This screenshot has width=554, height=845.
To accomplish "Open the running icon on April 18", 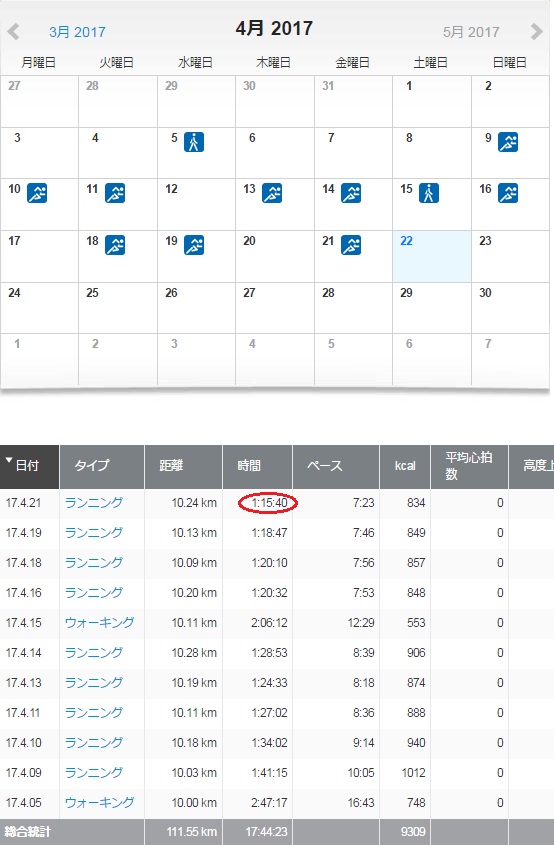I will [115, 245].
